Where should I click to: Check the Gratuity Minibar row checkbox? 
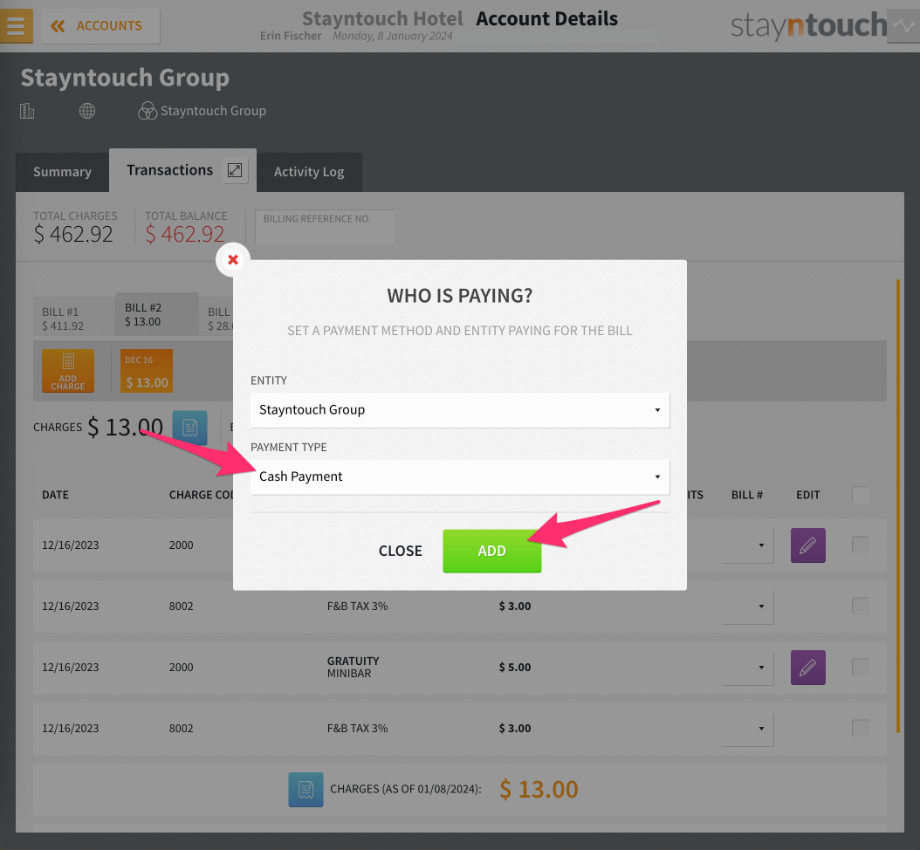click(861, 667)
